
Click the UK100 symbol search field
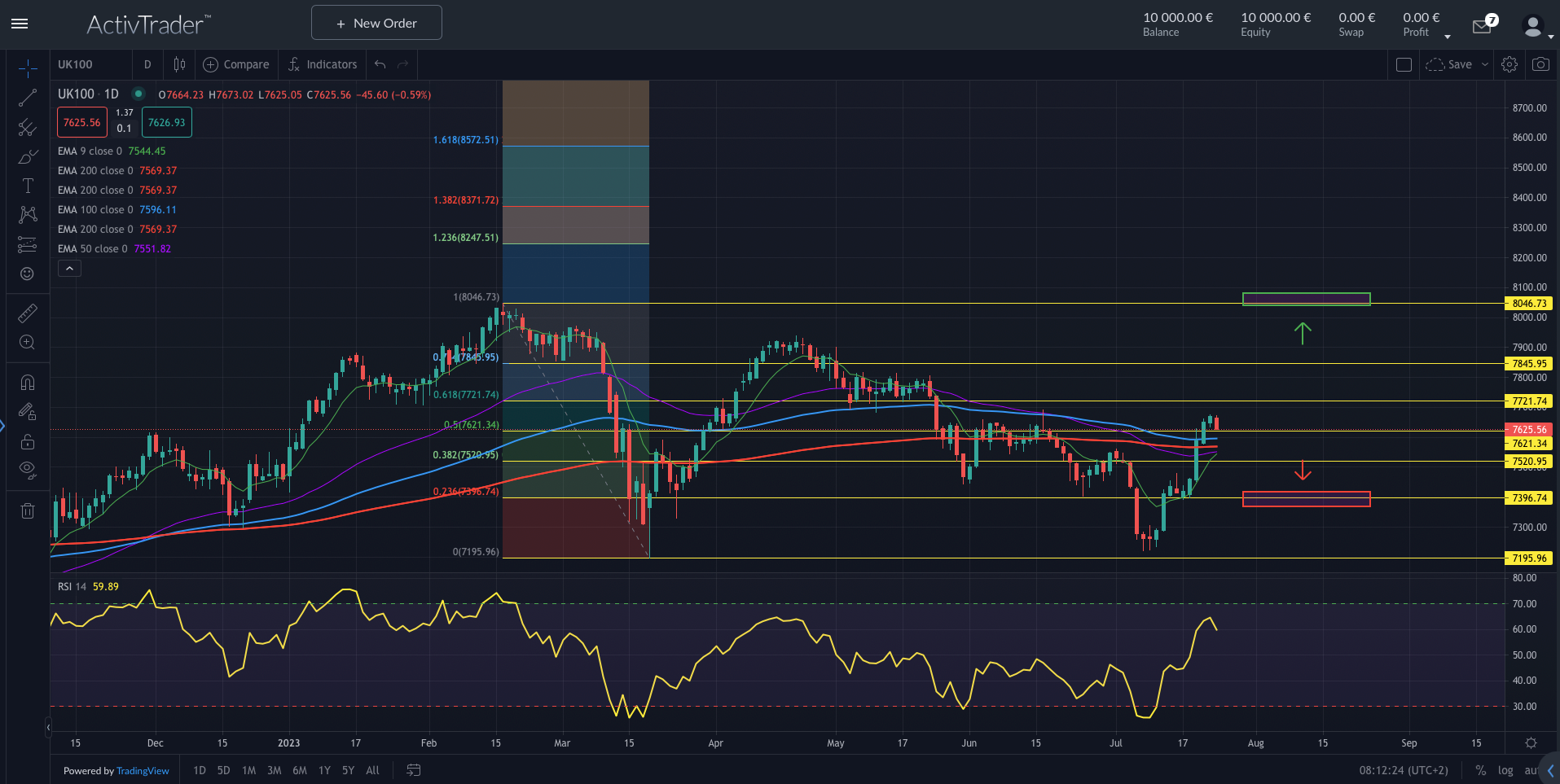point(90,64)
